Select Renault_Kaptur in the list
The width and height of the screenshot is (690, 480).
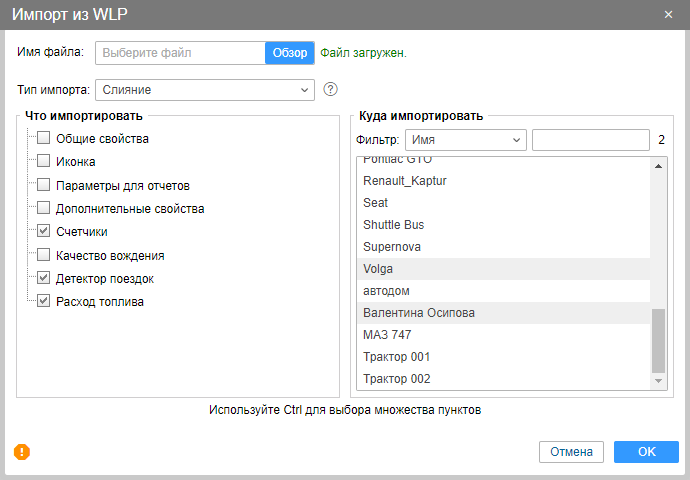click(x=405, y=181)
